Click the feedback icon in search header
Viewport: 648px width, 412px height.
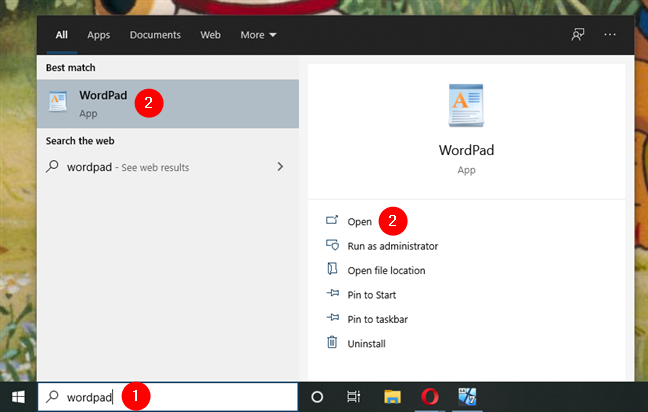(577, 34)
